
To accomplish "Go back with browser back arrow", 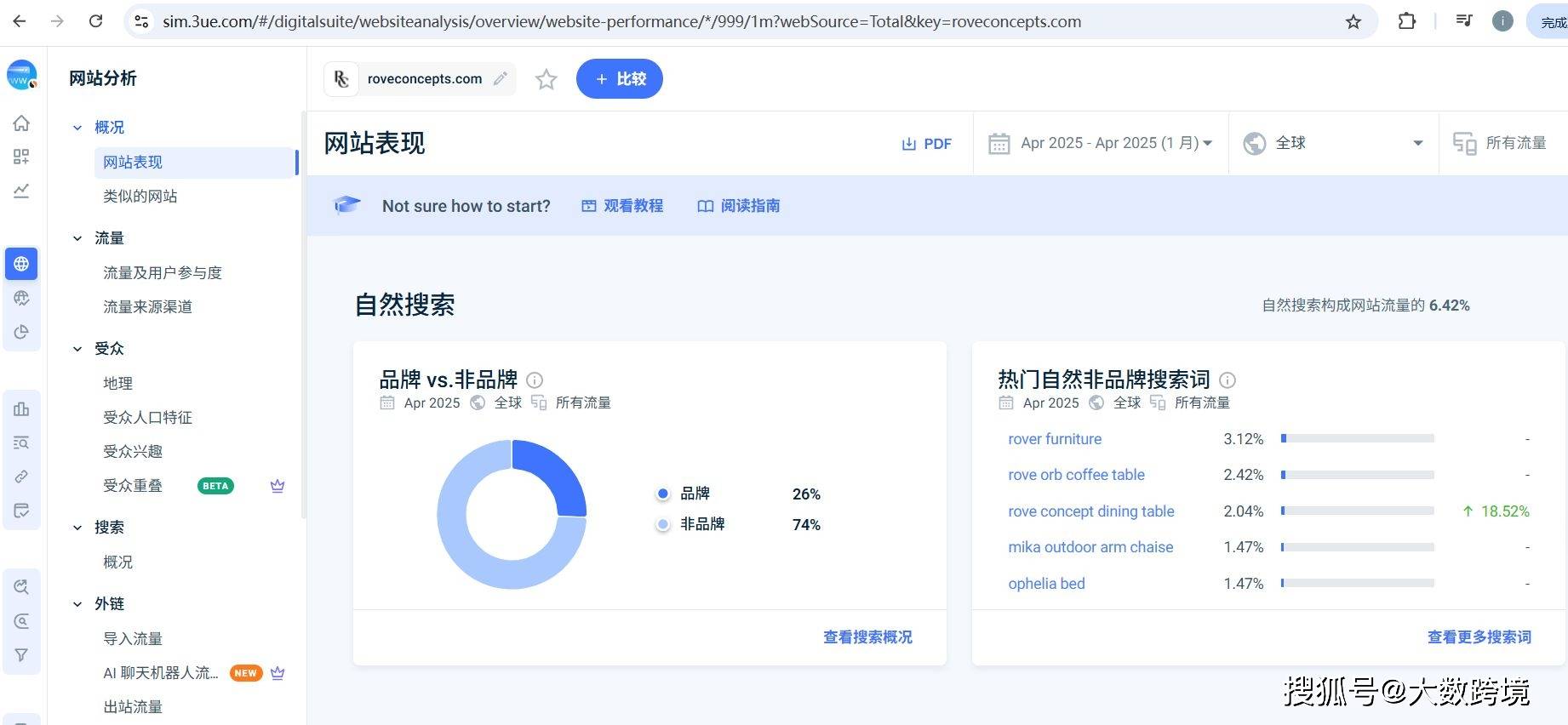I will (20, 21).
